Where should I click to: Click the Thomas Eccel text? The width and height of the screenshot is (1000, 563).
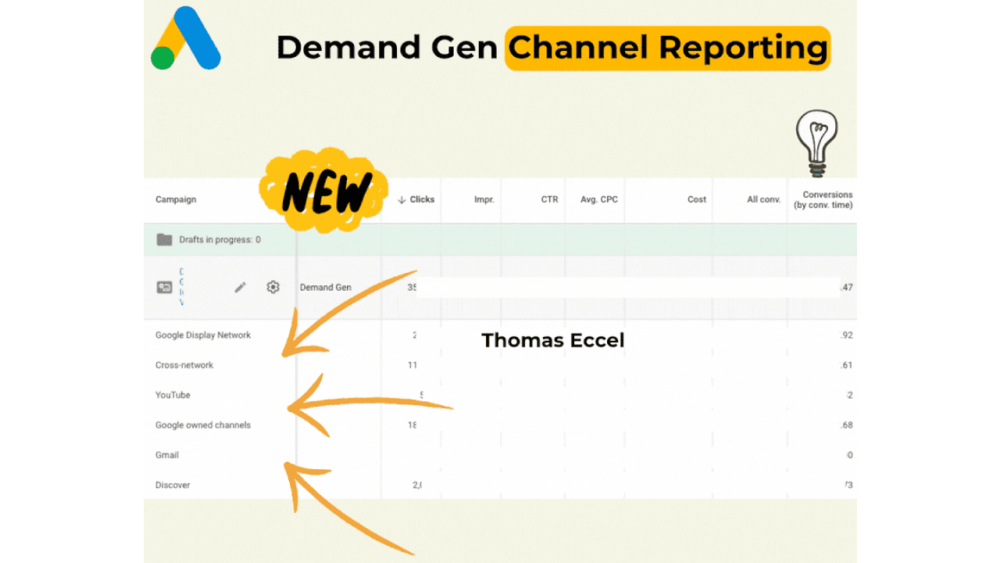click(x=553, y=340)
